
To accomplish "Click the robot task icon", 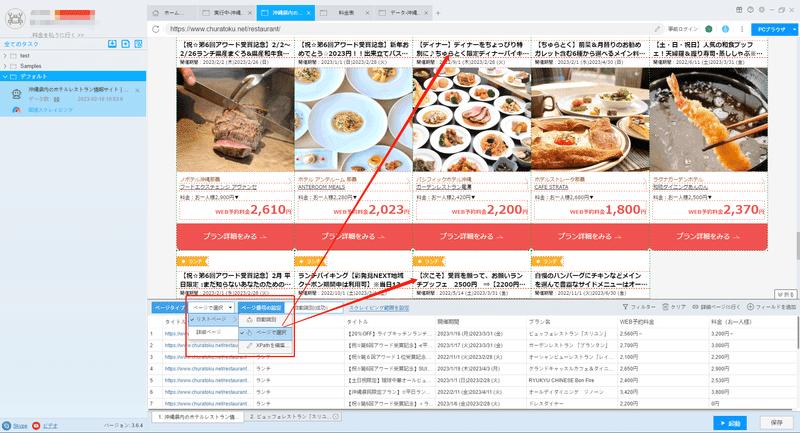I will coord(16,94).
